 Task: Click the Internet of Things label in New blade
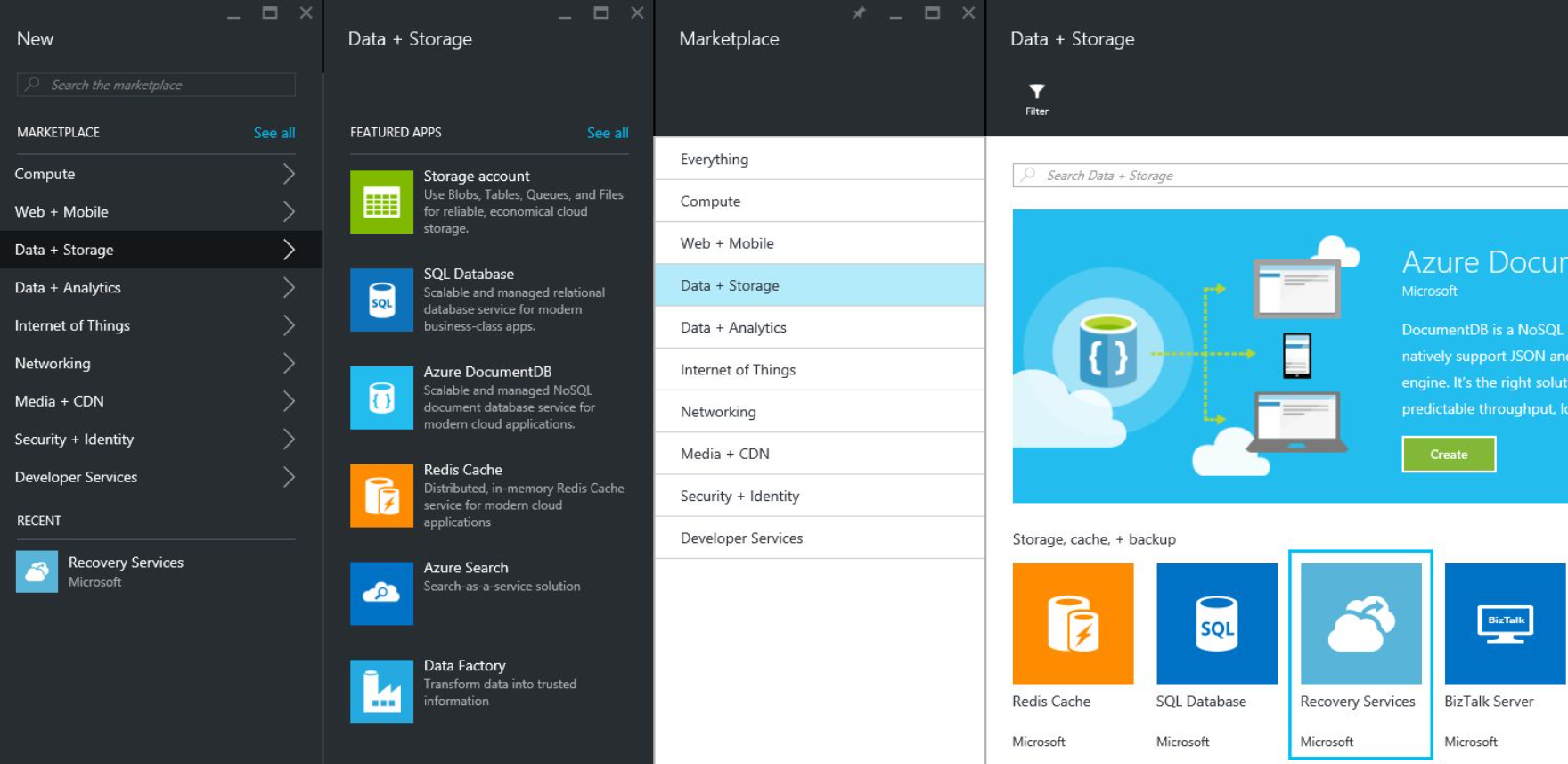coord(72,325)
